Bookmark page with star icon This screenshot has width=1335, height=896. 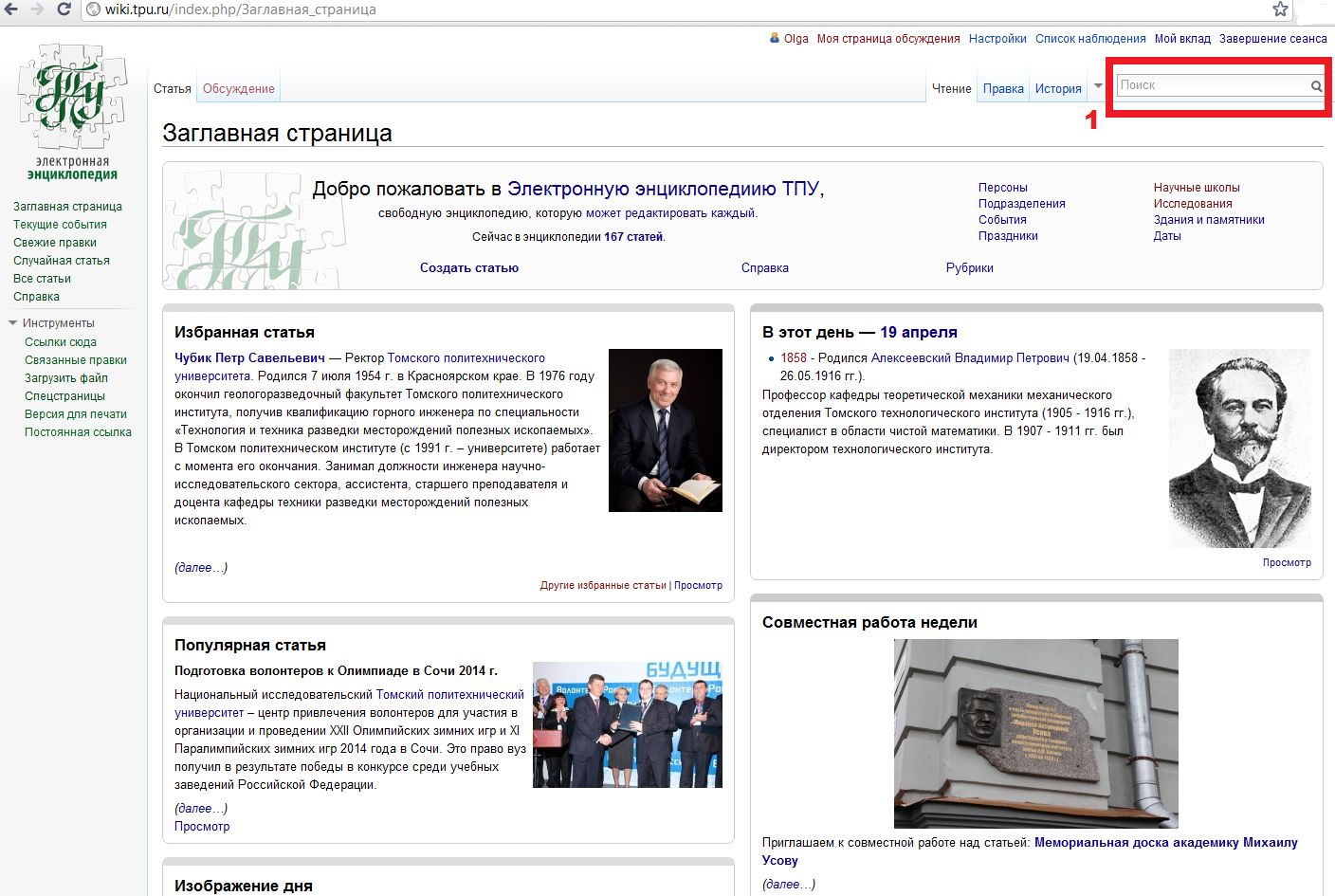coord(1280,9)
